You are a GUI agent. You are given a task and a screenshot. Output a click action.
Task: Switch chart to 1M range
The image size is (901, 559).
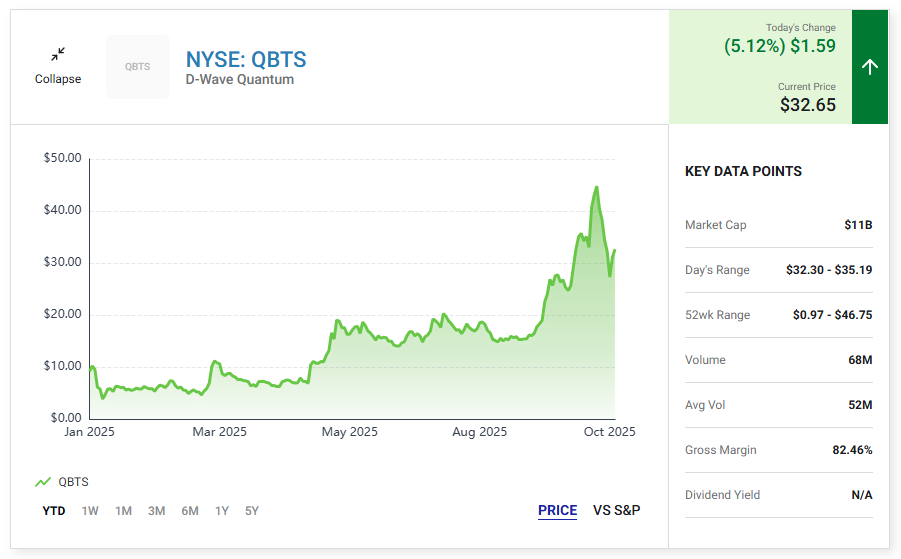pos(124,511)
